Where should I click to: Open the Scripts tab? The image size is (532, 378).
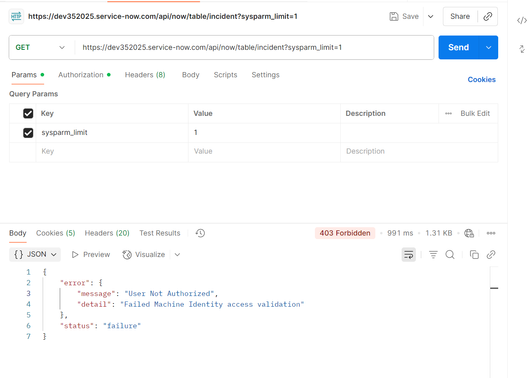225,75
